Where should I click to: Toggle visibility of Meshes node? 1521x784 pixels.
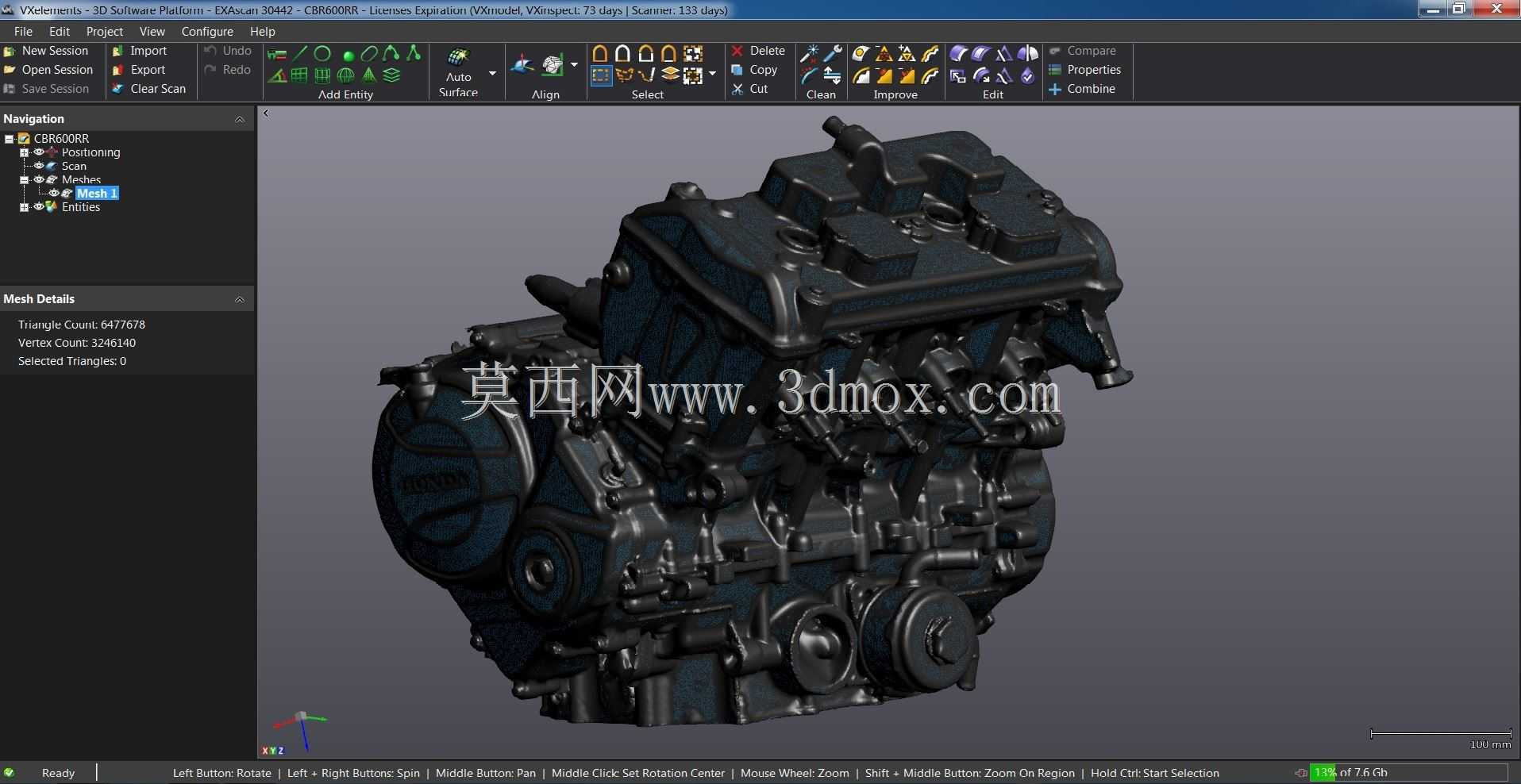pos(38,179)
